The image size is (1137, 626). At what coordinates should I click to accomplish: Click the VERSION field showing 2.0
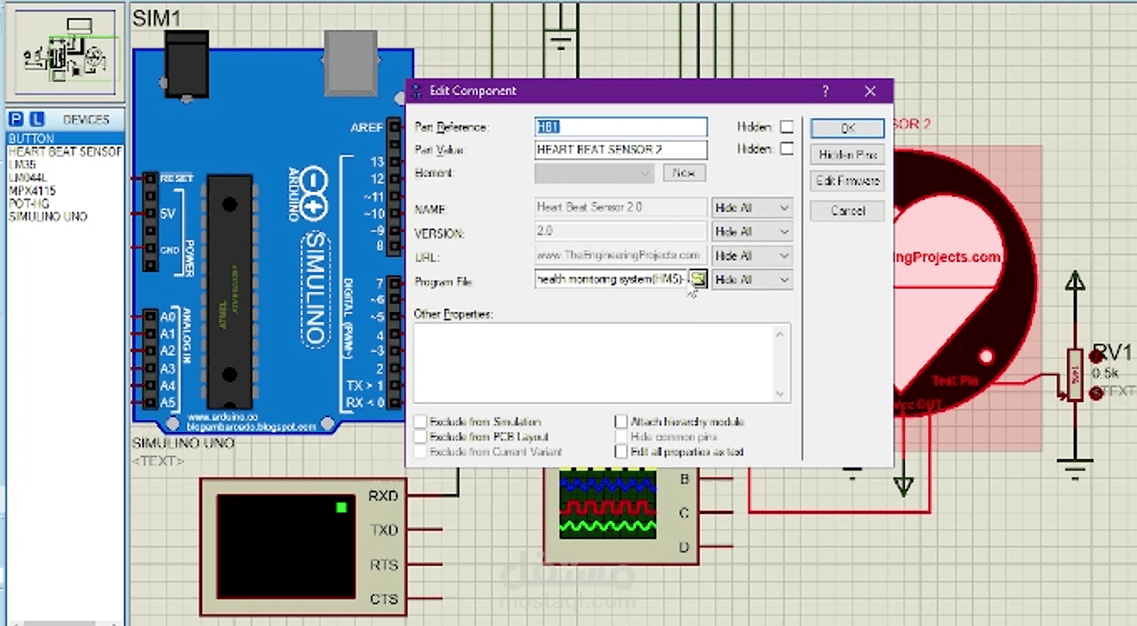621,231
